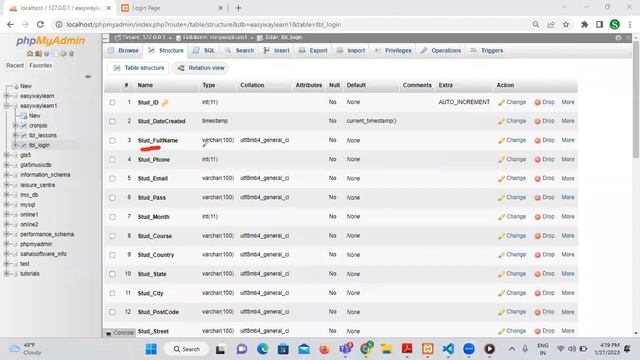Expand the easywaylearn database node

[7, 96]
